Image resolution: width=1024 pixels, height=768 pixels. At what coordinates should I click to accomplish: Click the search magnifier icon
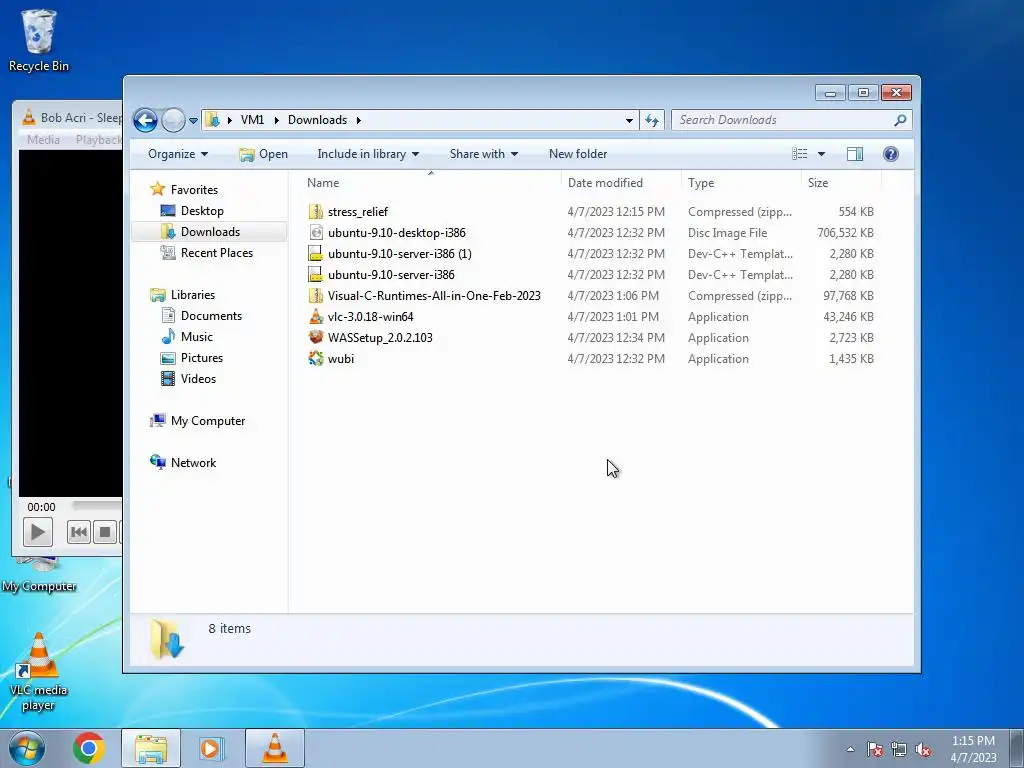click(900, 120)
